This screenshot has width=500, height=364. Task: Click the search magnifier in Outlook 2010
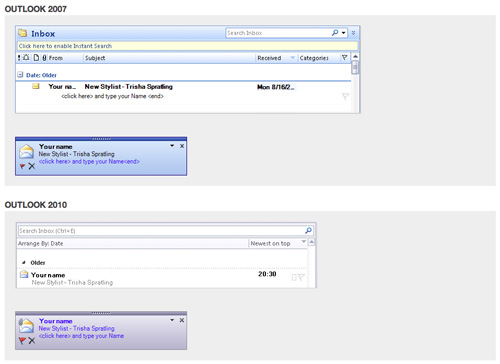(309, 230)
